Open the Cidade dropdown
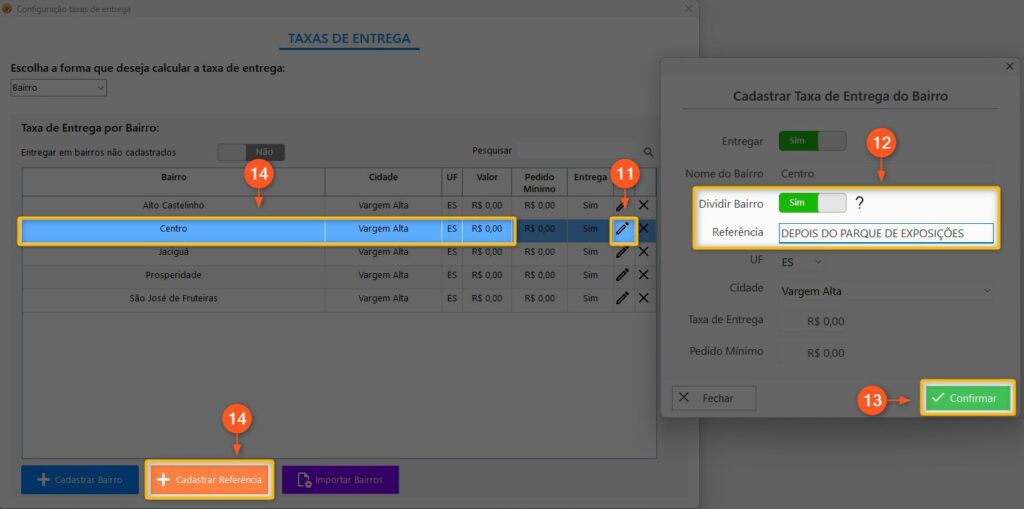 click(x=885, y=291)
